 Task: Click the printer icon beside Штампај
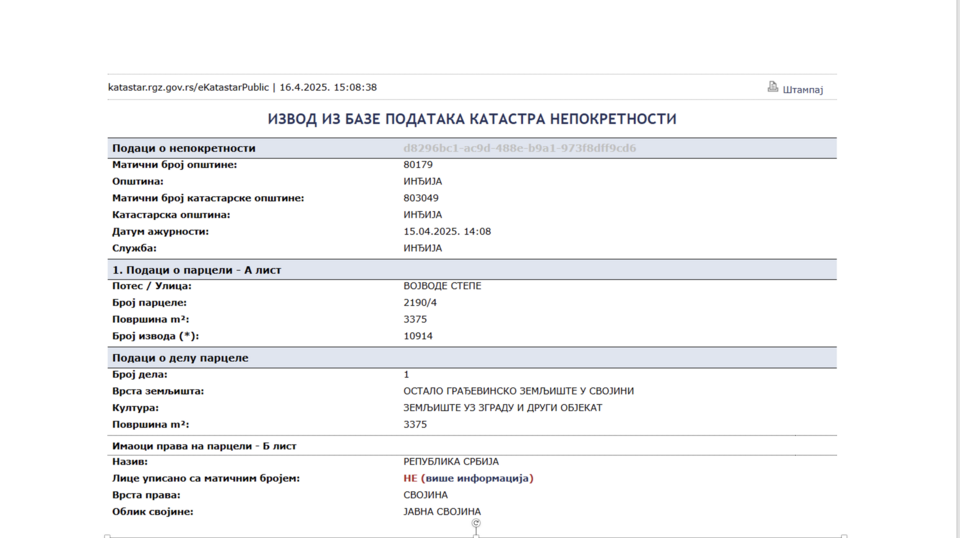point(773,87)
